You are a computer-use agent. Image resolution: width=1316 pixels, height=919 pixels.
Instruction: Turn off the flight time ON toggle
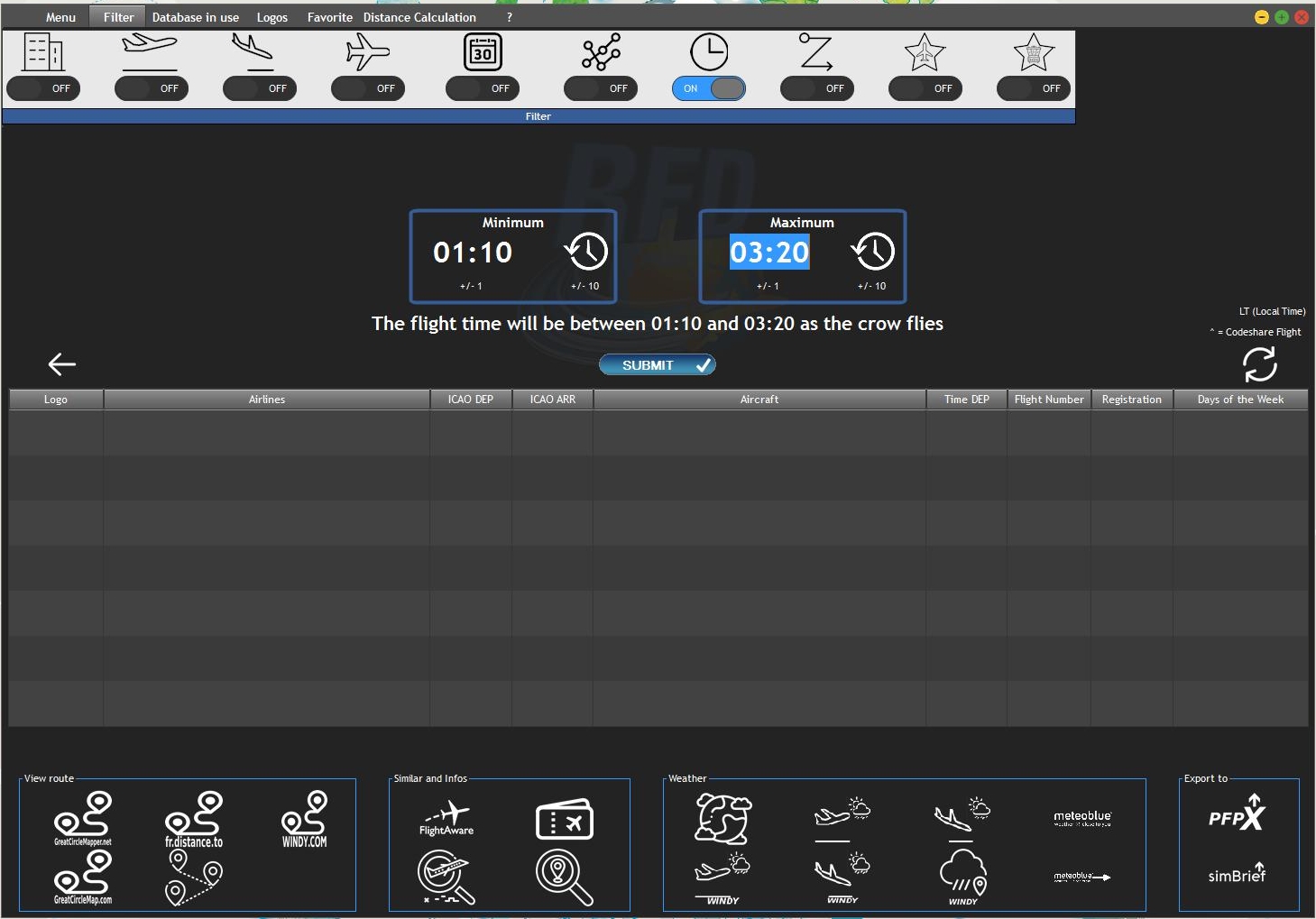coord(709,88)
